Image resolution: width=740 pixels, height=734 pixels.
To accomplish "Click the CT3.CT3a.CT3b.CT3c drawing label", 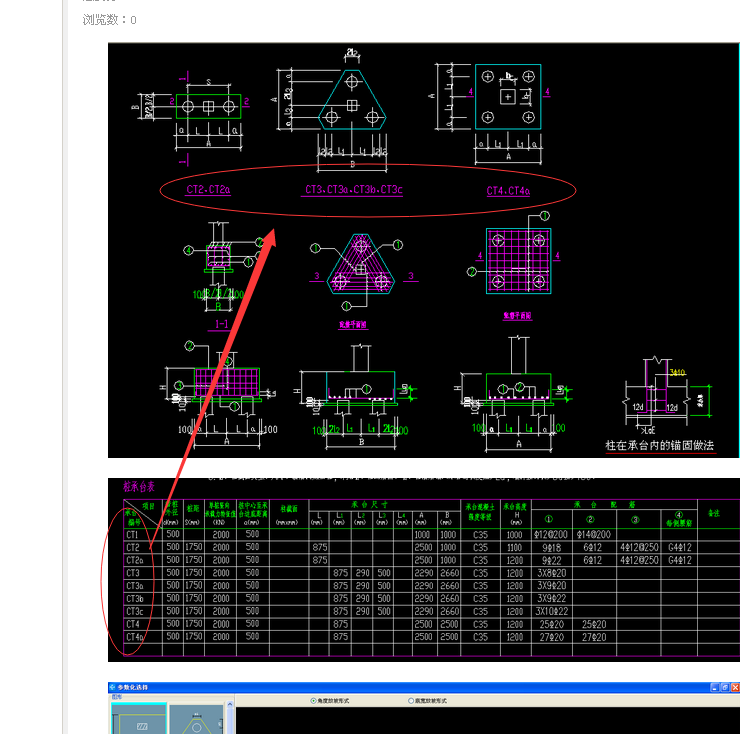I will (x=353, y=190).
